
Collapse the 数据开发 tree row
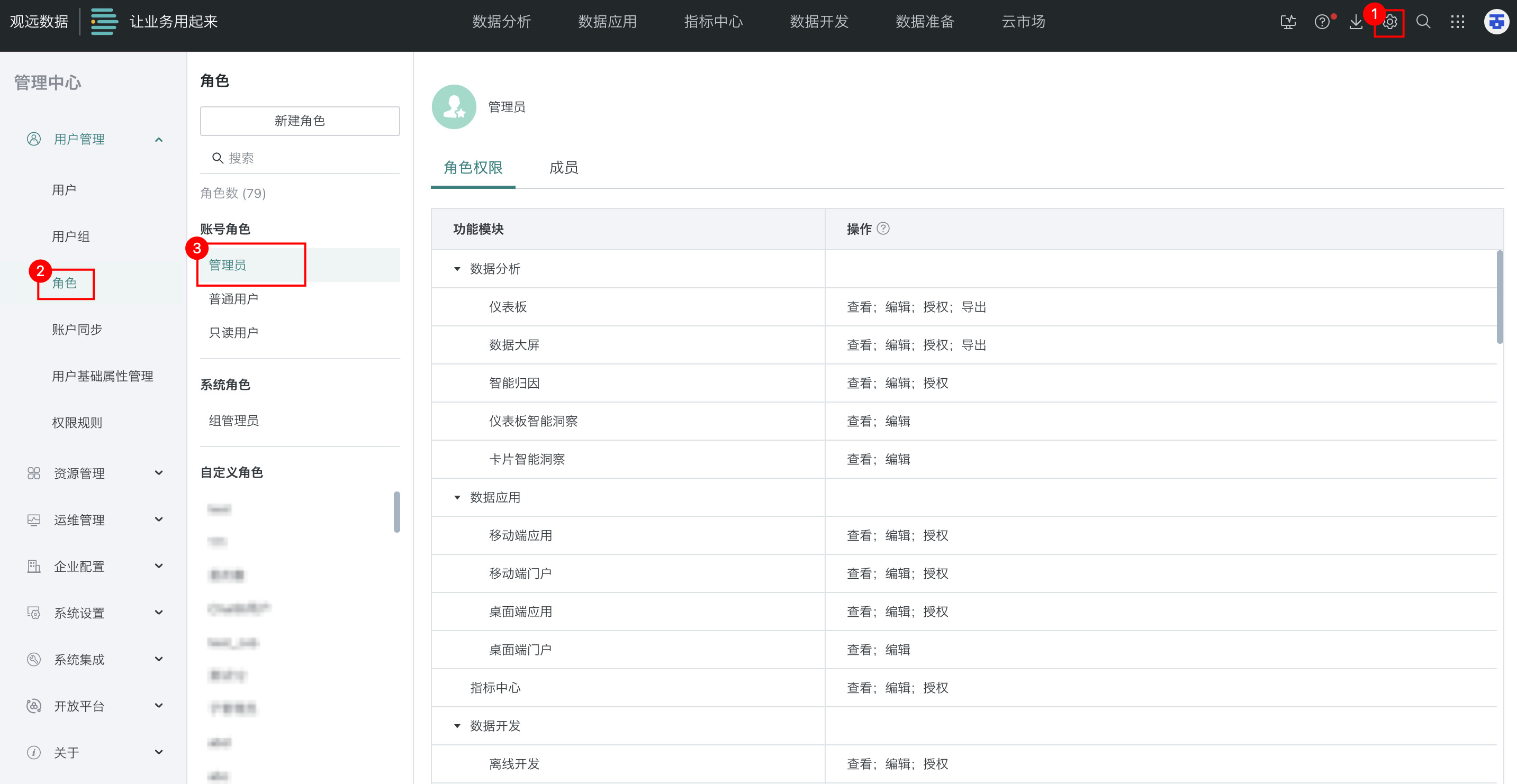coord(457,726)
